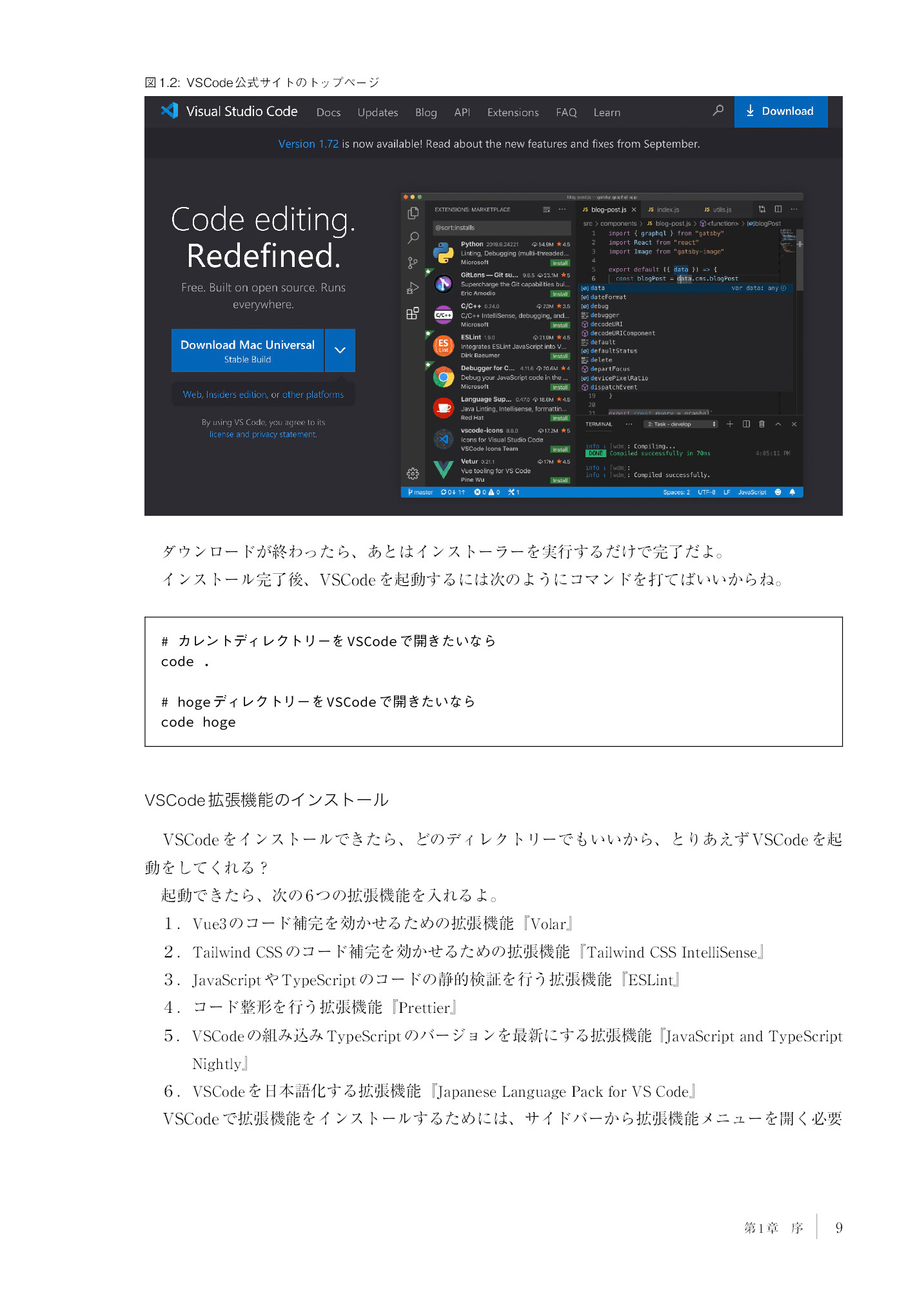Open the Run and Debug icon
The height and width of the screenshot is (1305, 924).
coord(413,288)
